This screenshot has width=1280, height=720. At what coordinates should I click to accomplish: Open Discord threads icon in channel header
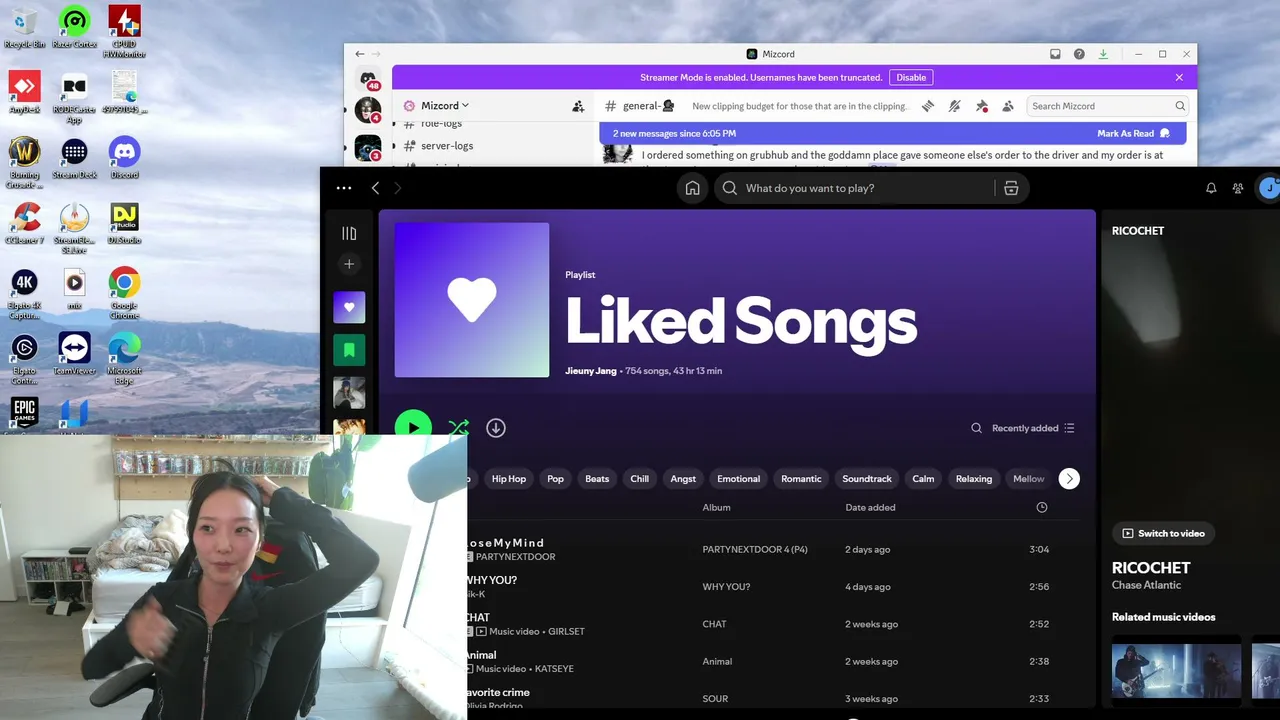tap(928, 106)
